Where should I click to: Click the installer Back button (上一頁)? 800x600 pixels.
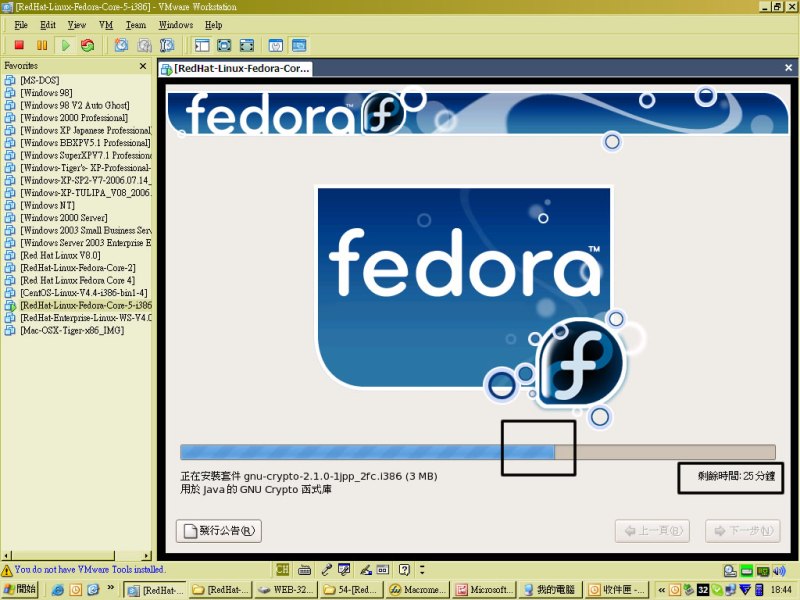[x=653, y=531]
